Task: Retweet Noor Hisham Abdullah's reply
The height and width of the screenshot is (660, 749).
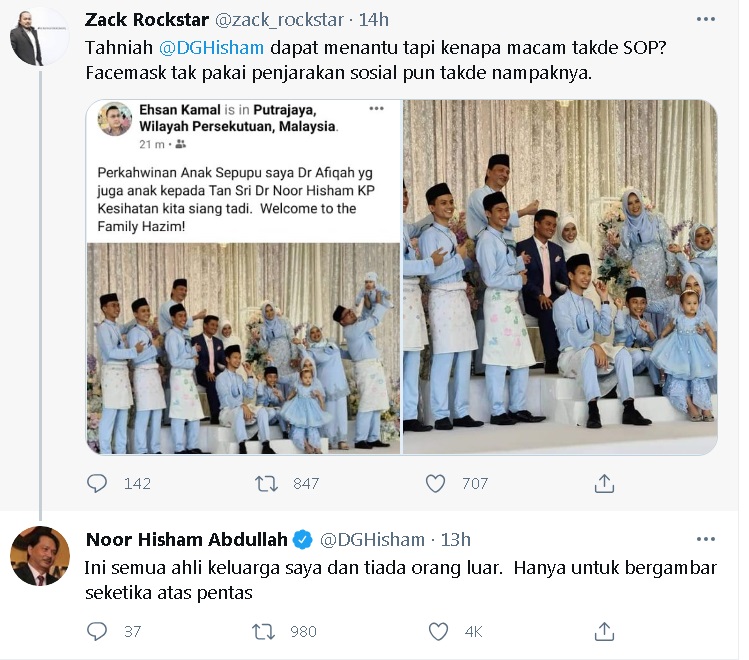Action: pyautogui.click(x=263, y=631)
